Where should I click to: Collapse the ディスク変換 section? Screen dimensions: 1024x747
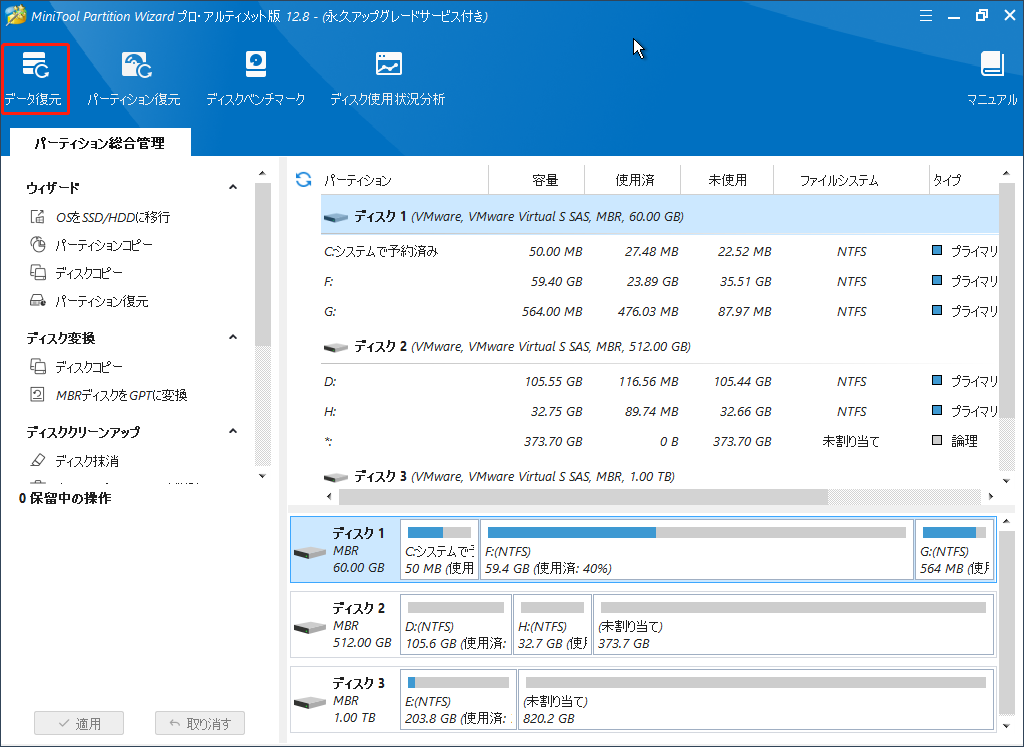click(x=232, y=336)
